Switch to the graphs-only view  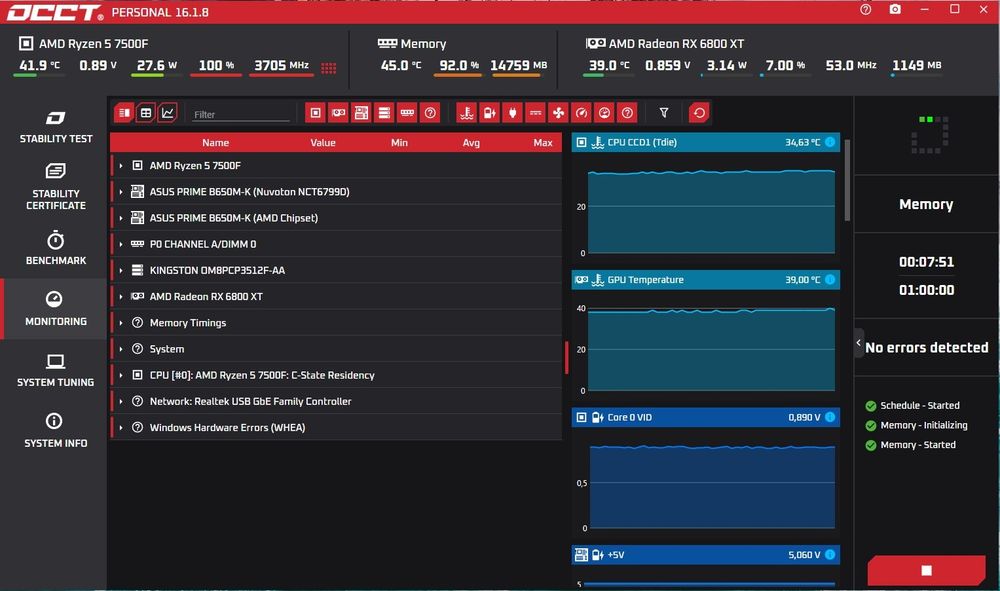(x=168, y=113)
